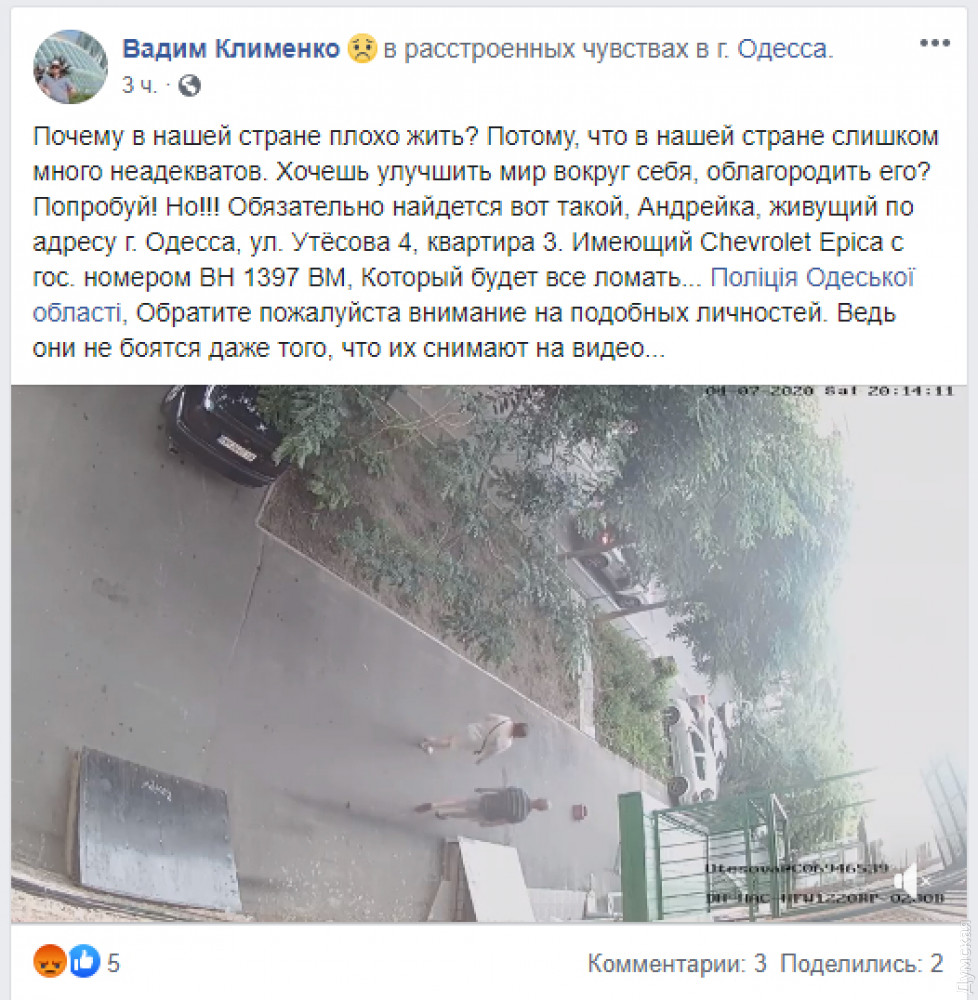Click the sad feeling emoji icon
Image resolution: width=978 pixels, height=1000 pixels.
click(362, 49)
